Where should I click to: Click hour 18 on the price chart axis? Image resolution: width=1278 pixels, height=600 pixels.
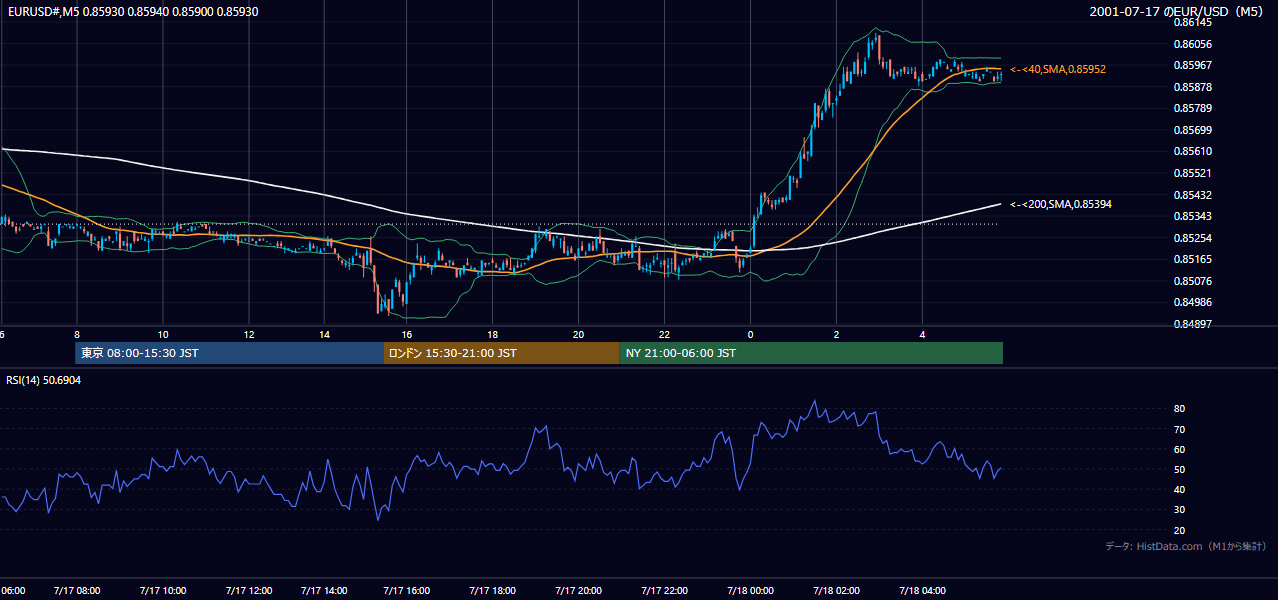coord(493,334)
